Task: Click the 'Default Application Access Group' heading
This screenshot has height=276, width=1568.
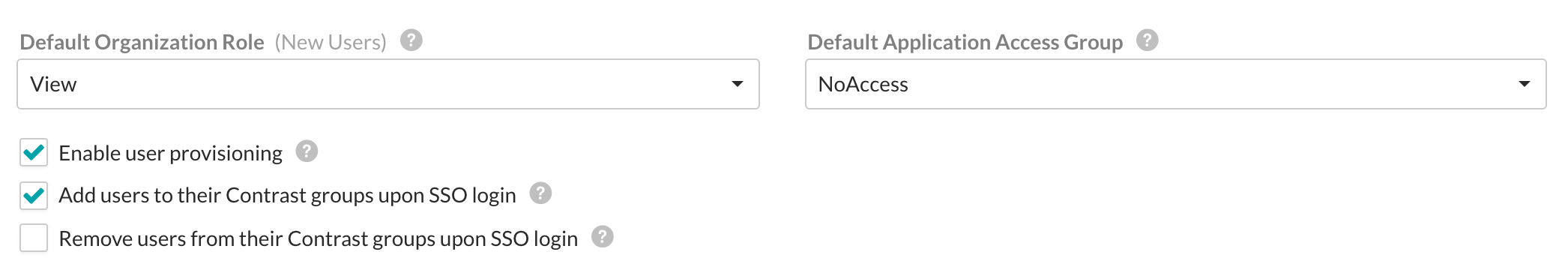Action: click(965, 42)
